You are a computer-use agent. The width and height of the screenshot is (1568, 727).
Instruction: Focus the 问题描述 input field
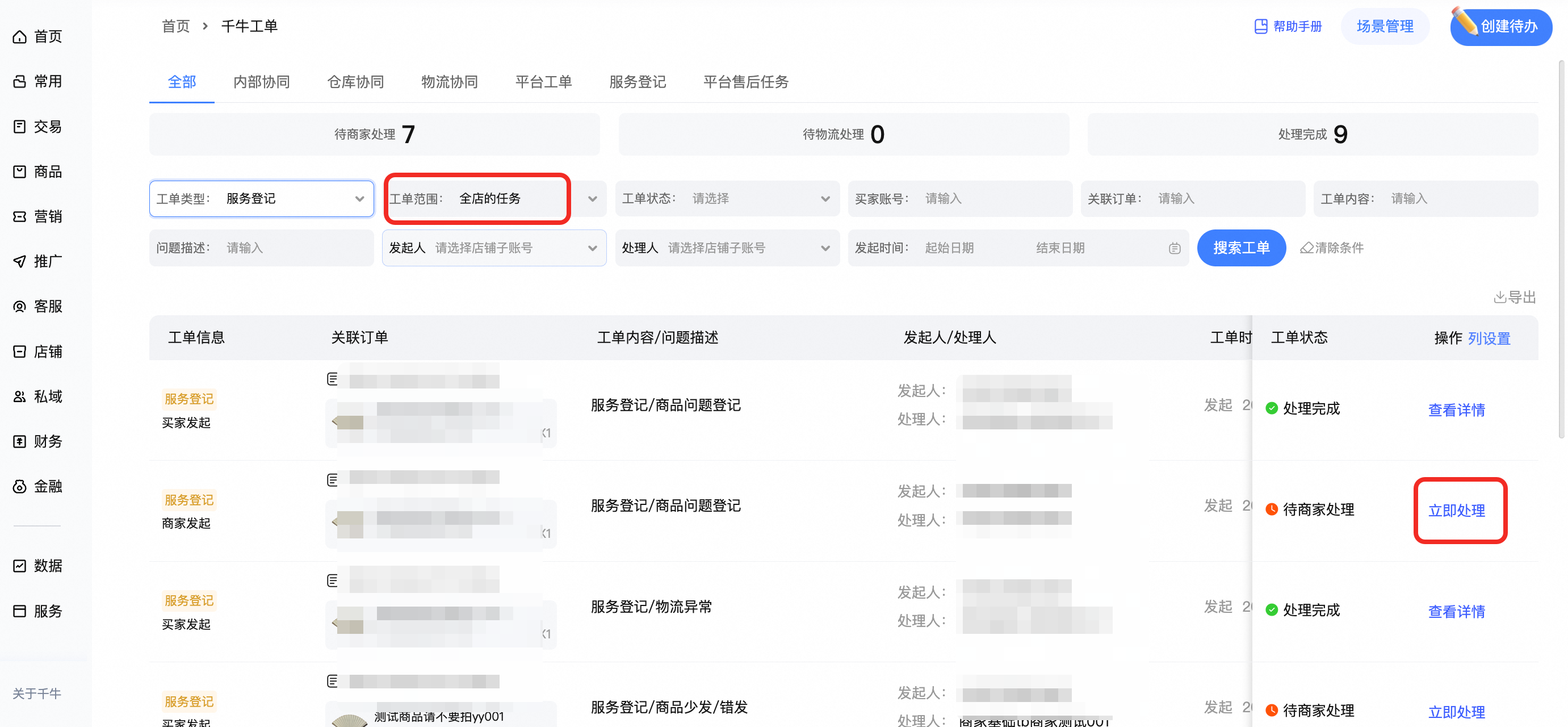coord(262,248)
